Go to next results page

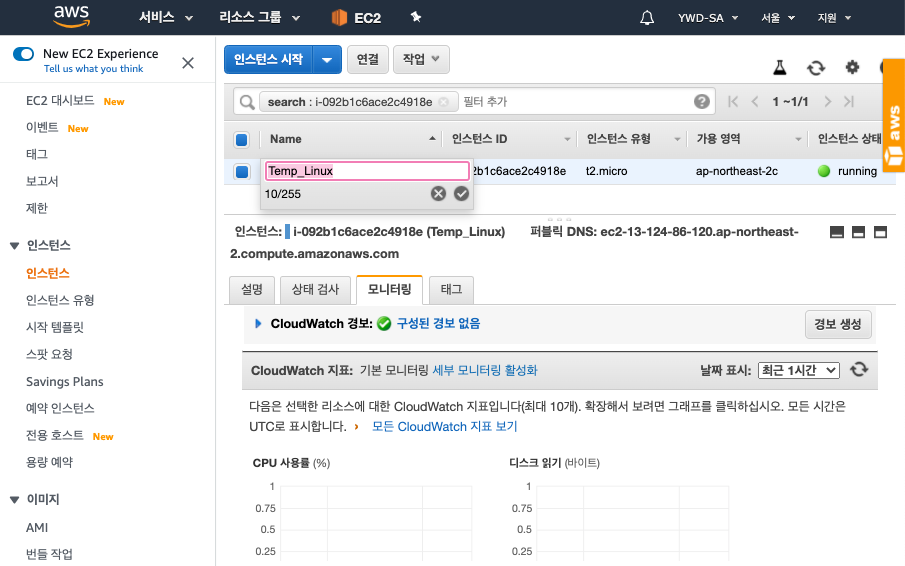point(828,102)
